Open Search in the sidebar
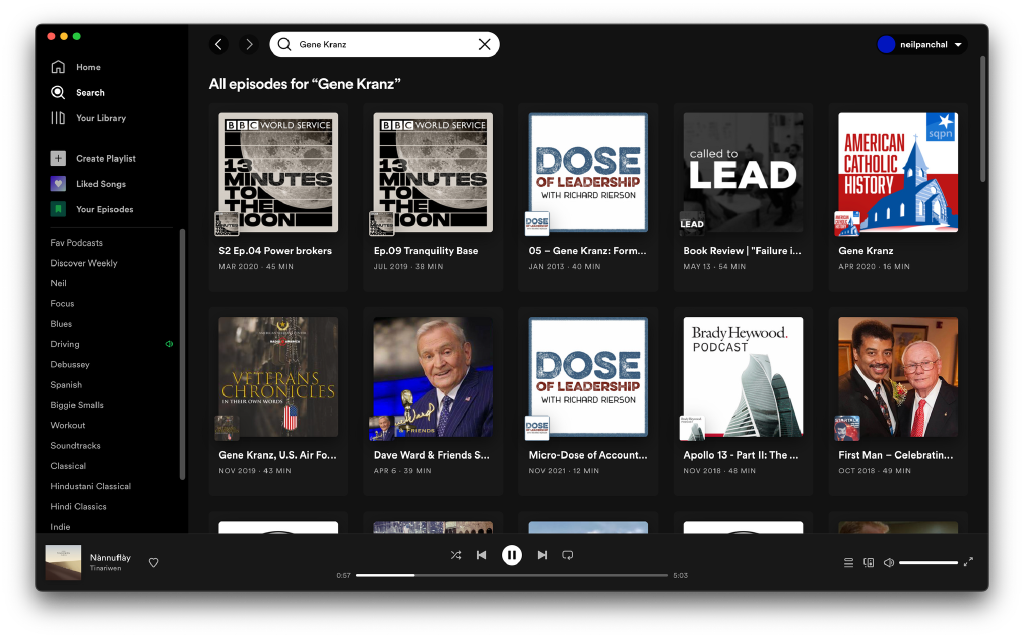The height and width of the screenshot is (638, 1024). point(90,93)
